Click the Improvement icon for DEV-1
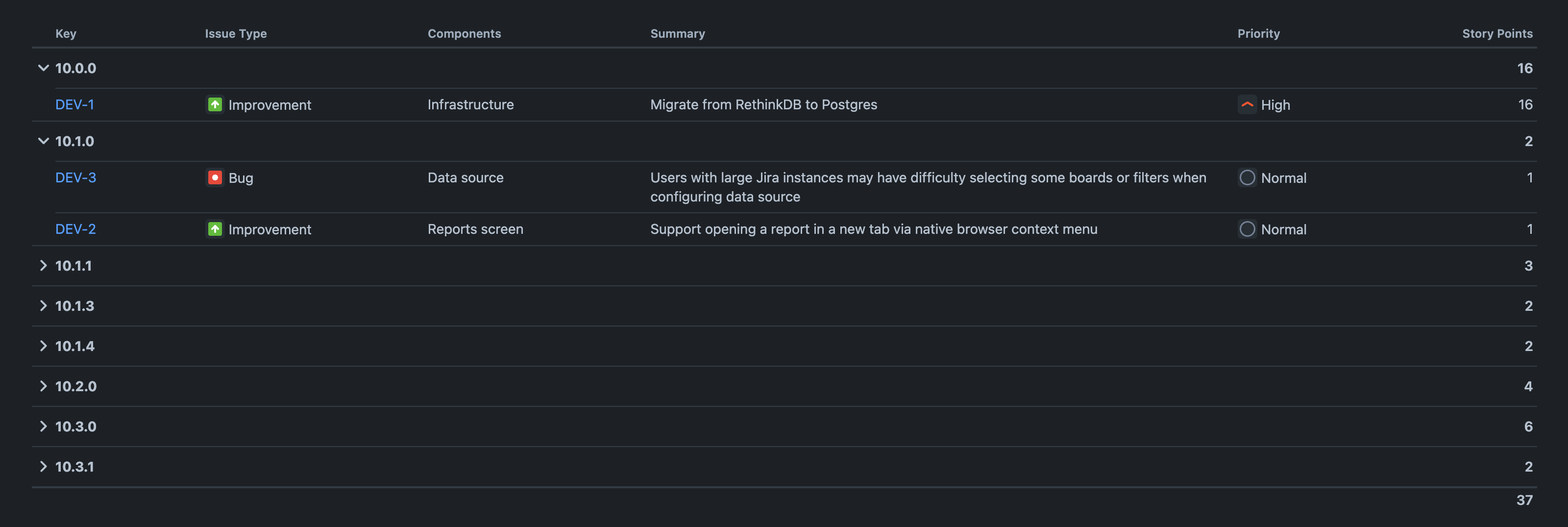 [x=214, y=104]
